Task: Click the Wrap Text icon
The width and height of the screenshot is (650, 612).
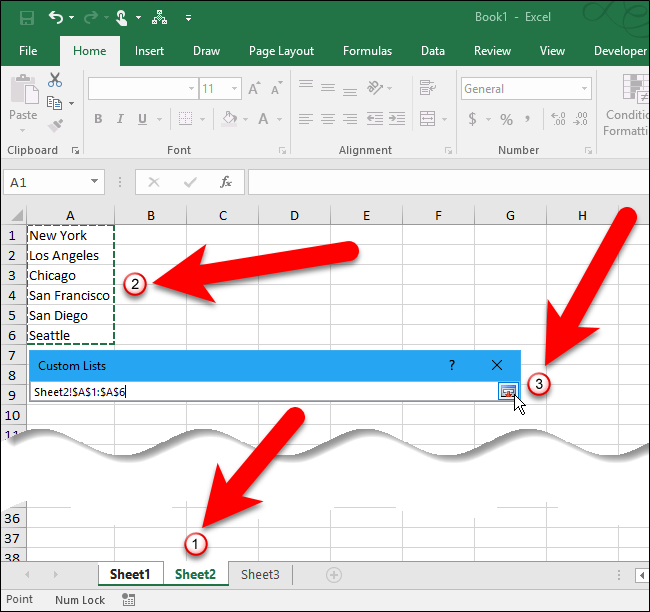Action: tap(427, 88)
